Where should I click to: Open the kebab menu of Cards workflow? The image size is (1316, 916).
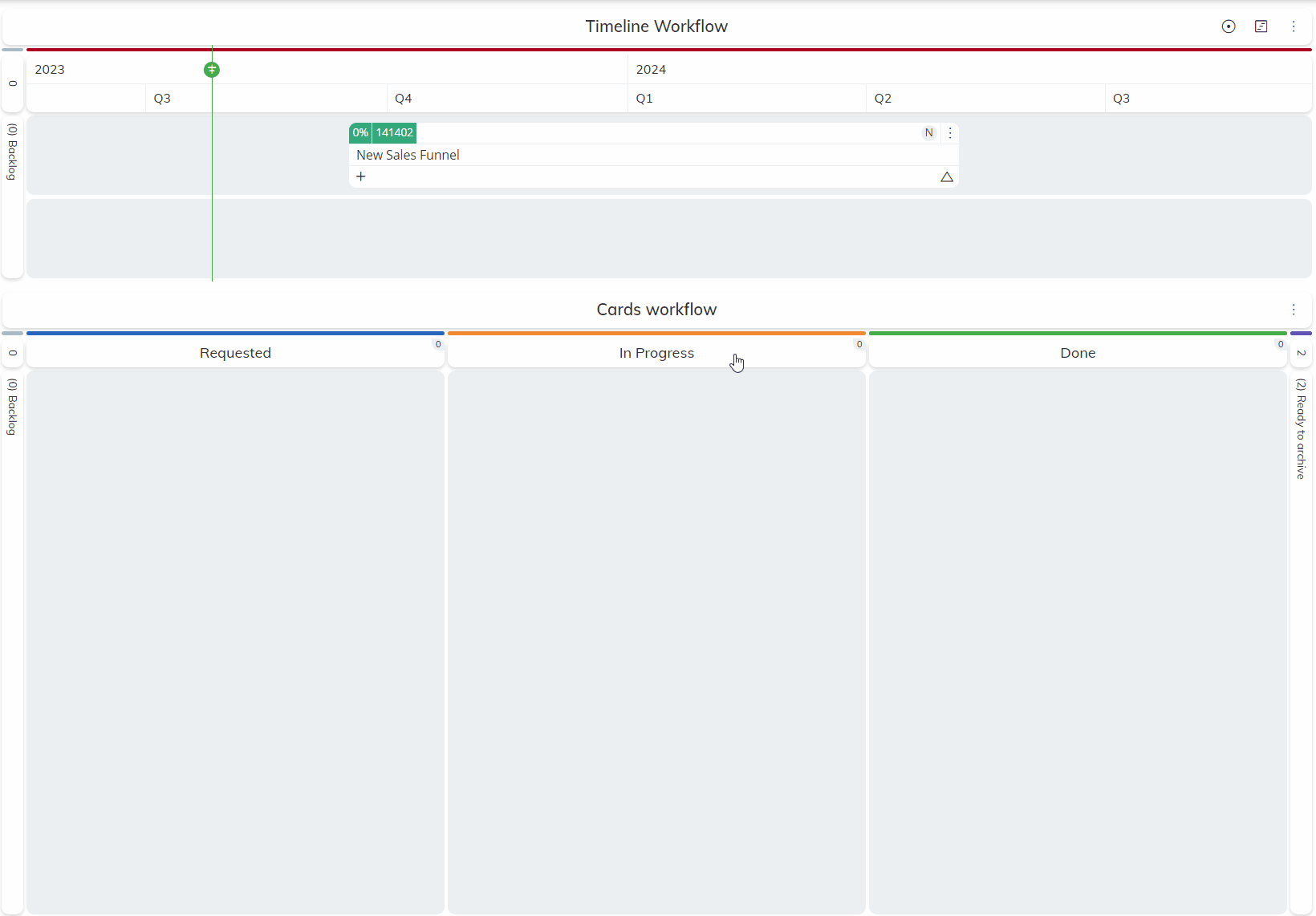coord(1294,310)
